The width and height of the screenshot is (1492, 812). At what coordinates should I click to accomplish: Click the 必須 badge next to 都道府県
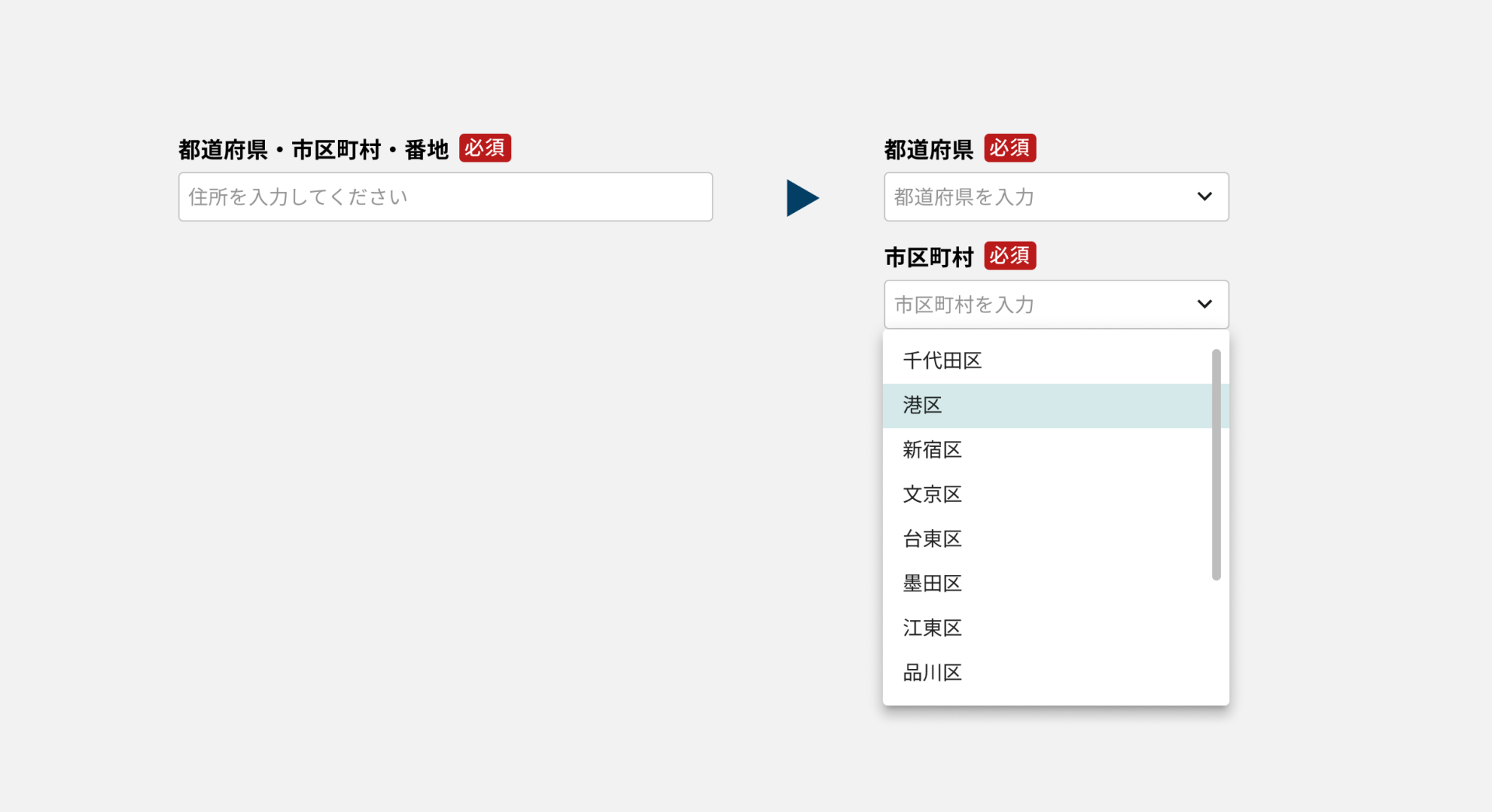1009,148
